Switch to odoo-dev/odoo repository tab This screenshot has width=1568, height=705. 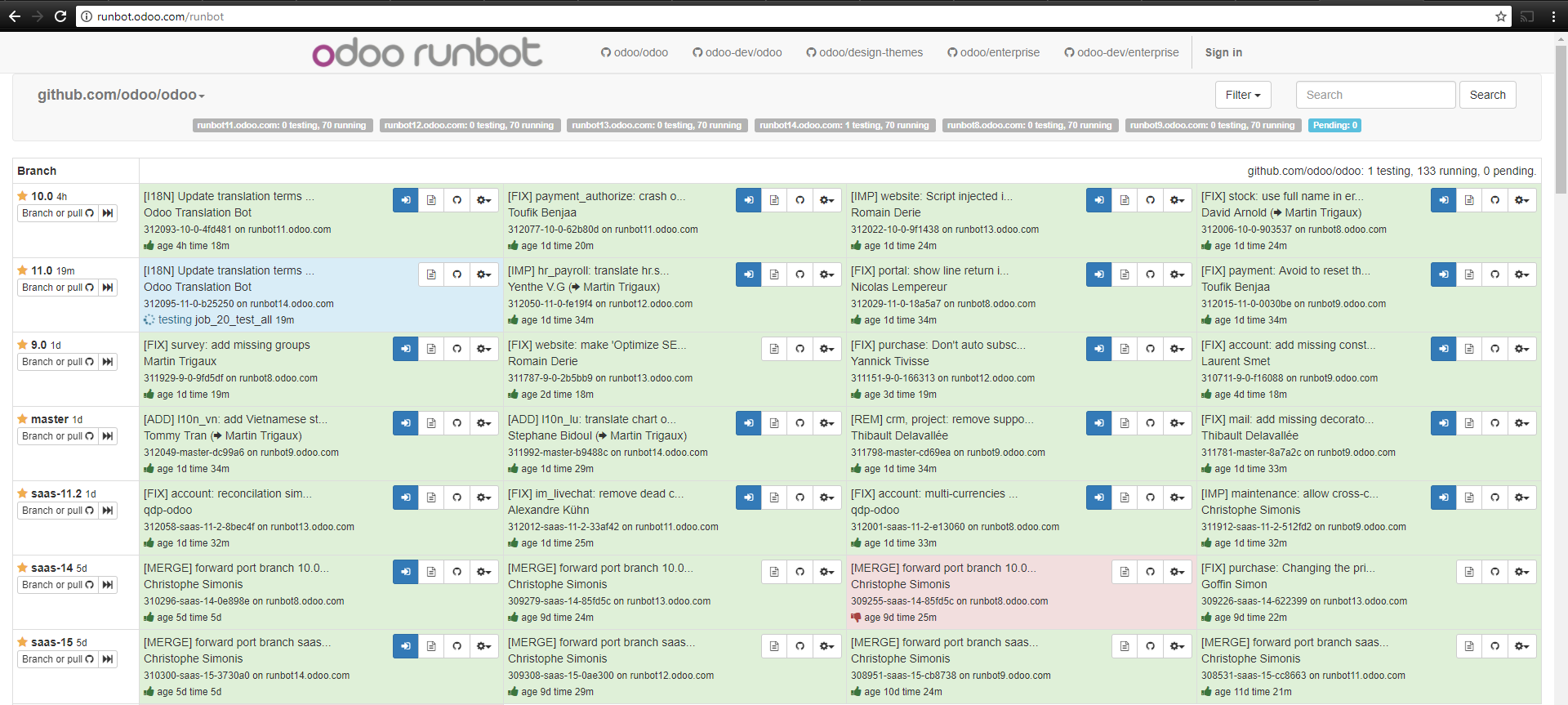[x=737, y=52]
